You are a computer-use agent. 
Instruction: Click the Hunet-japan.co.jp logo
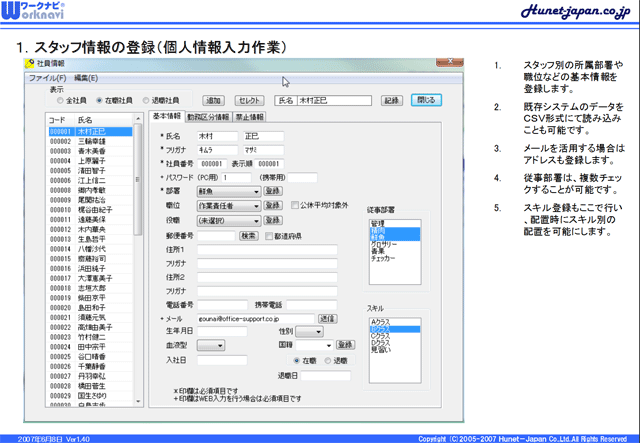(575, 10)
